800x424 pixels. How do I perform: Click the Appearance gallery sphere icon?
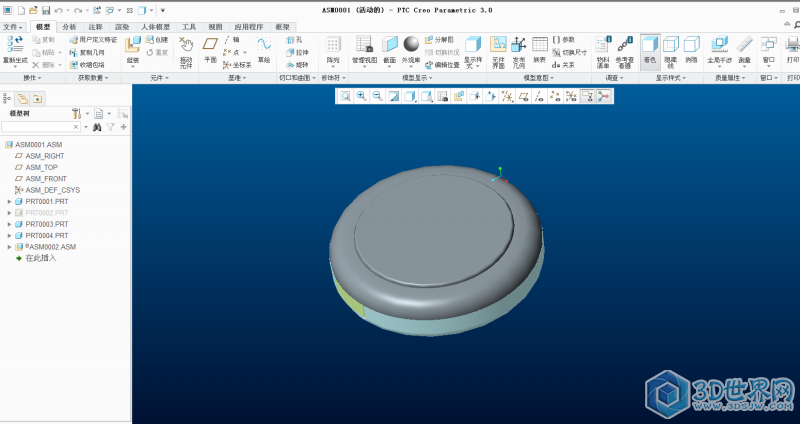411,44
